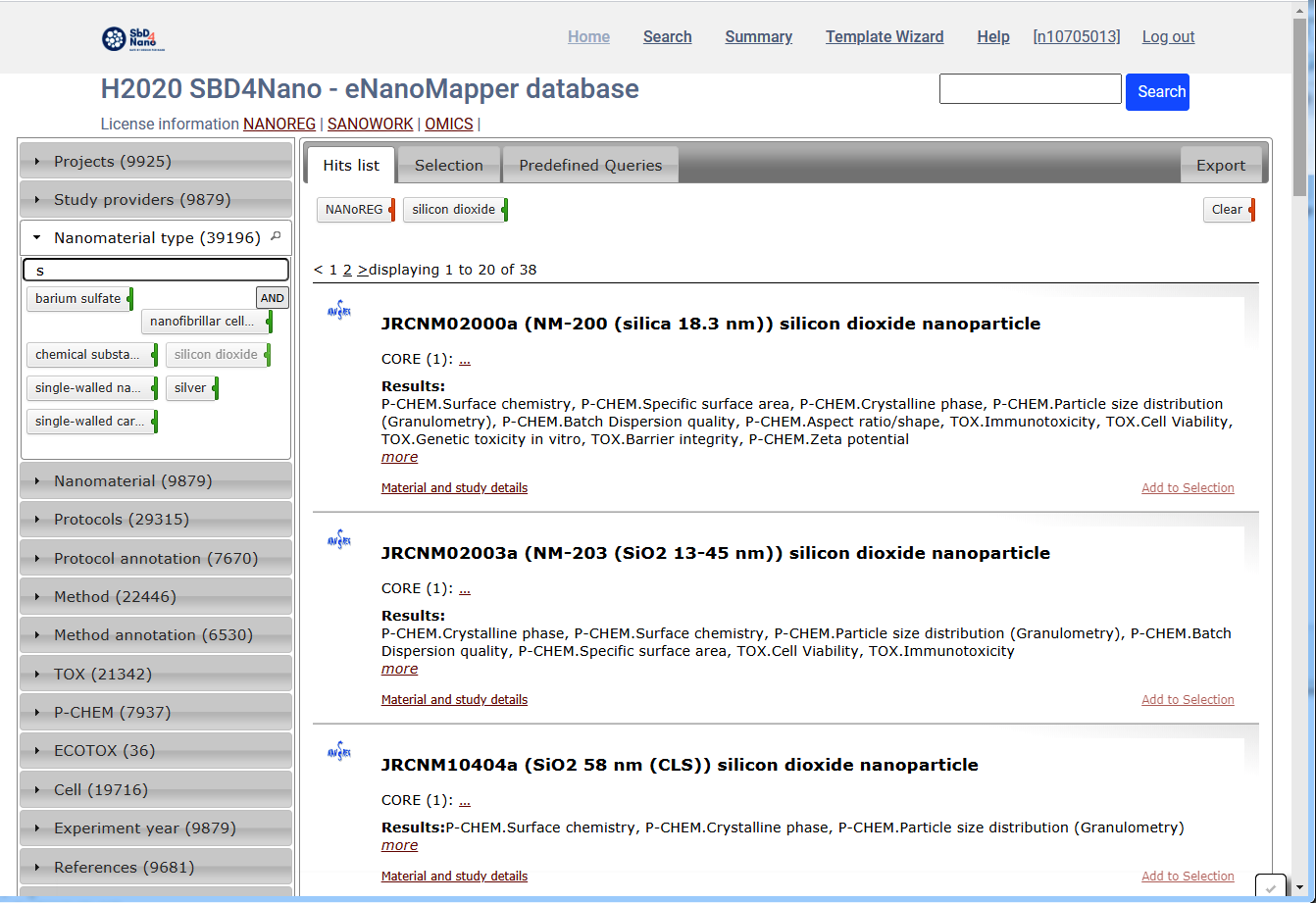Focus the top-right search text field
The height and width of the screenshot is (903, 1316).
coord(1030,89)
